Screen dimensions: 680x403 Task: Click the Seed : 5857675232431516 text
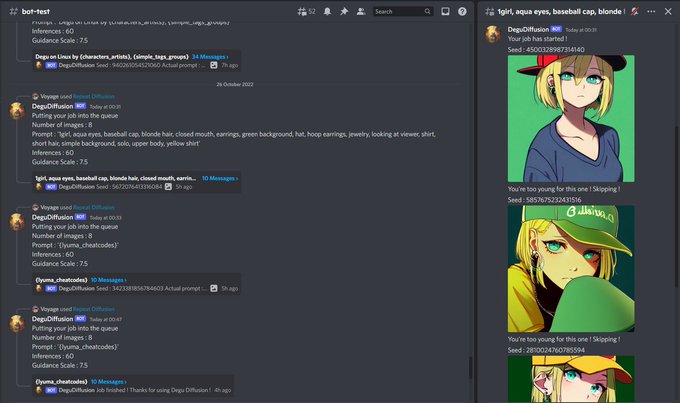click(544, 200)
